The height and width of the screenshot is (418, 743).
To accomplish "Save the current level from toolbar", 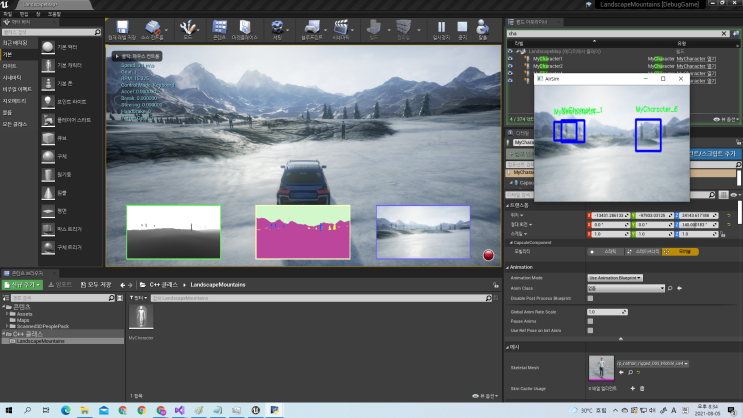I will (122, 30).
